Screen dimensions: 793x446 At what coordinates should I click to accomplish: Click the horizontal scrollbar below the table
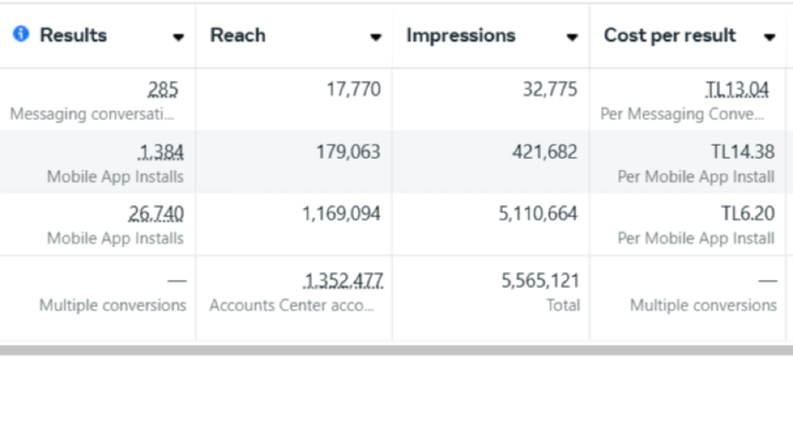(x=396, y=350)
